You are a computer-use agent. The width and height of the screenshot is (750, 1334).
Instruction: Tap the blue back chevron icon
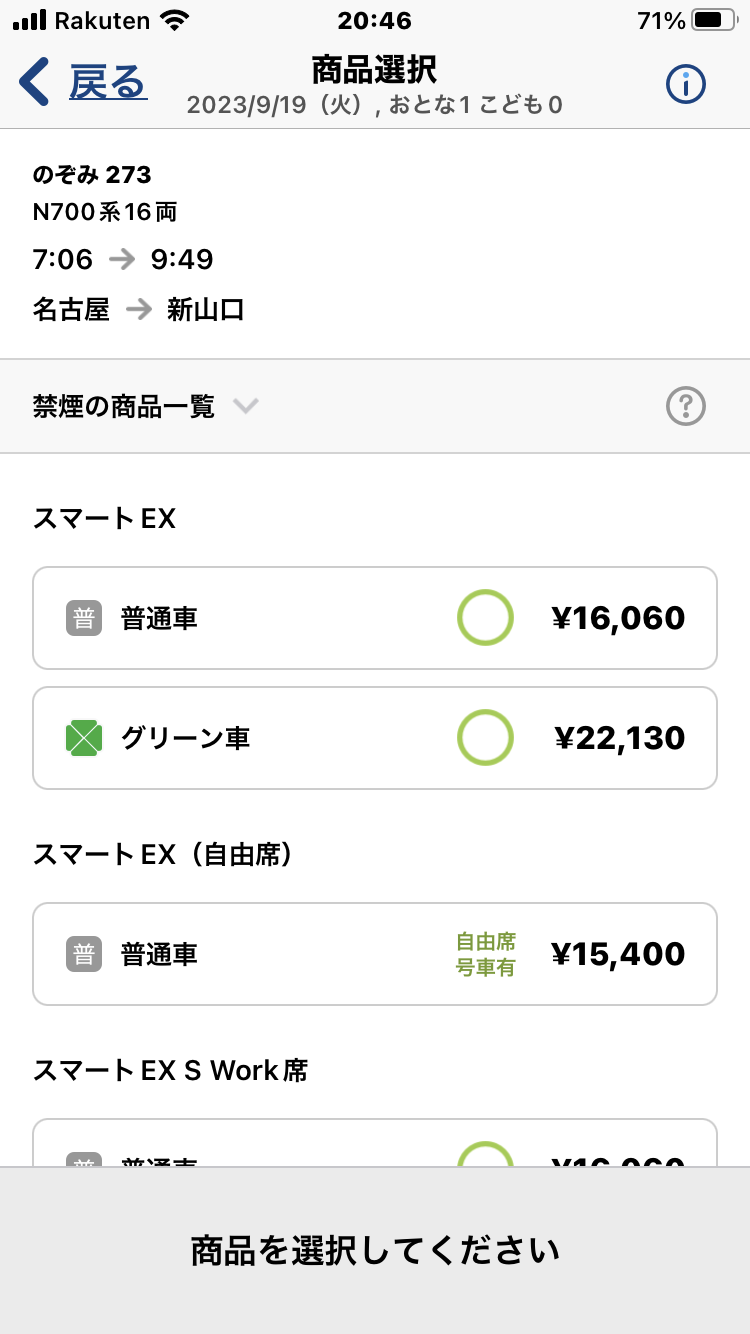[34, 82]
